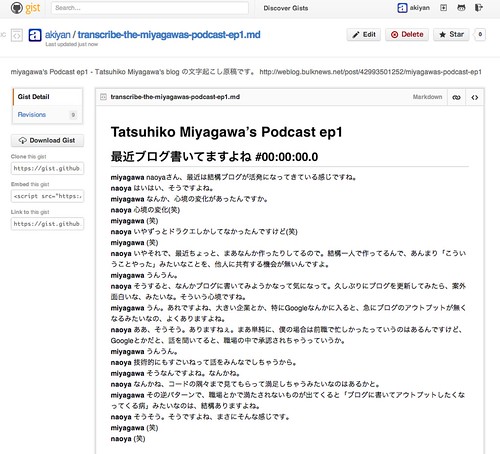Click the Markdown language label
Viewport: 500px width, 454px height.
[427, 97]
